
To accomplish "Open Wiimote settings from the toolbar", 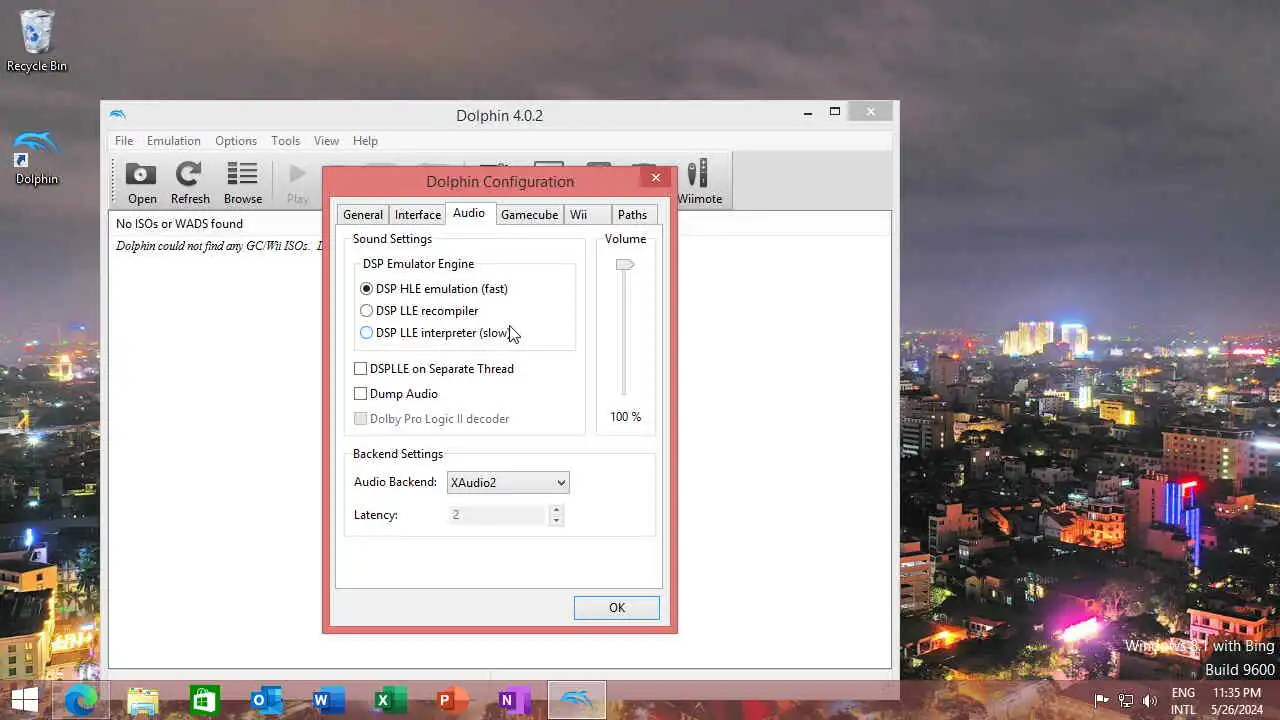I will point(699,184).
